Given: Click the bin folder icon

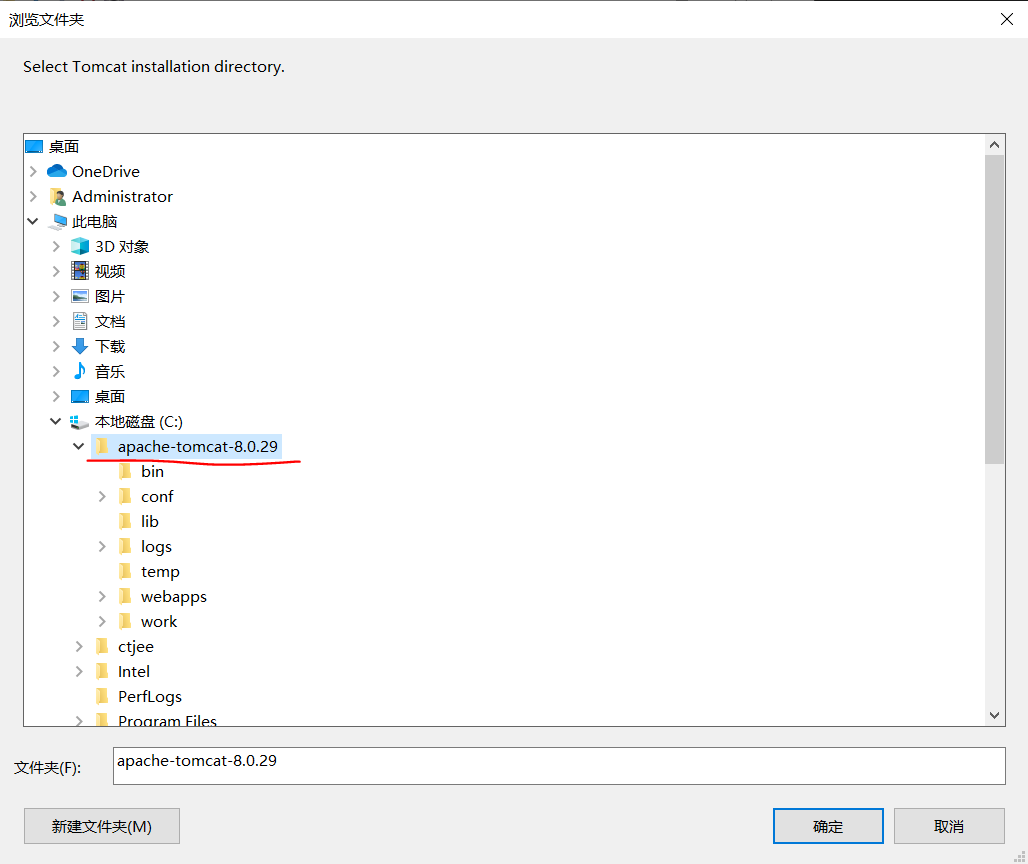Looking at the screenshot, I should click(125, 471).
